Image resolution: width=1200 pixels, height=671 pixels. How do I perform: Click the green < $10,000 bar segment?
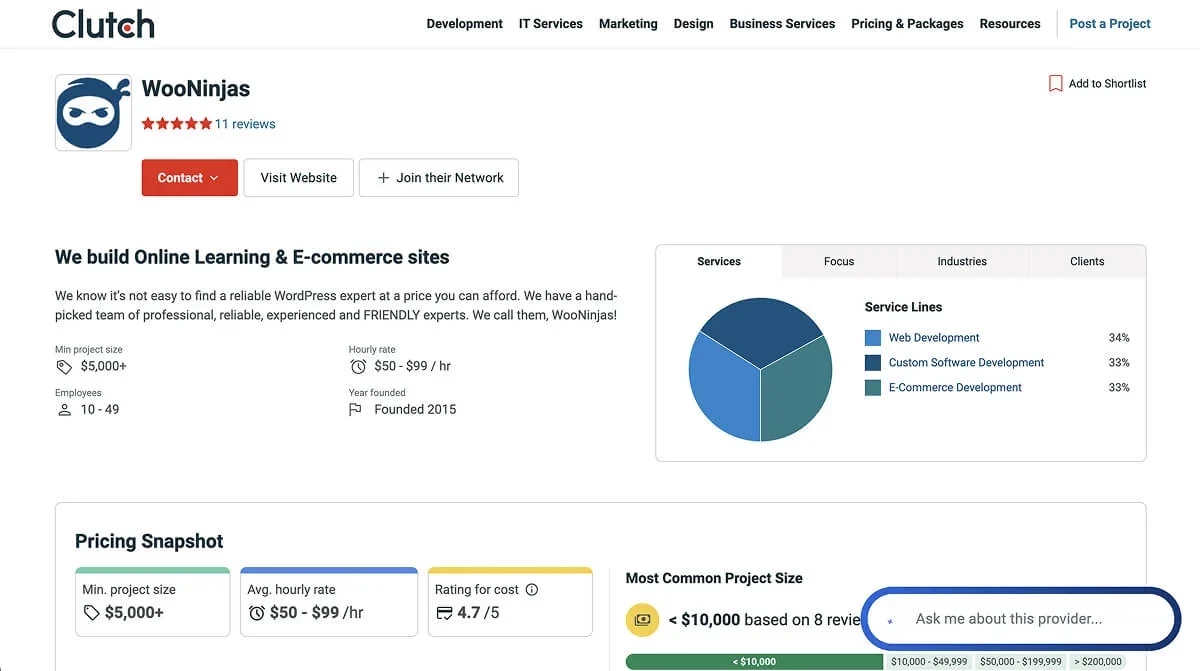click(x=754, y=662)
